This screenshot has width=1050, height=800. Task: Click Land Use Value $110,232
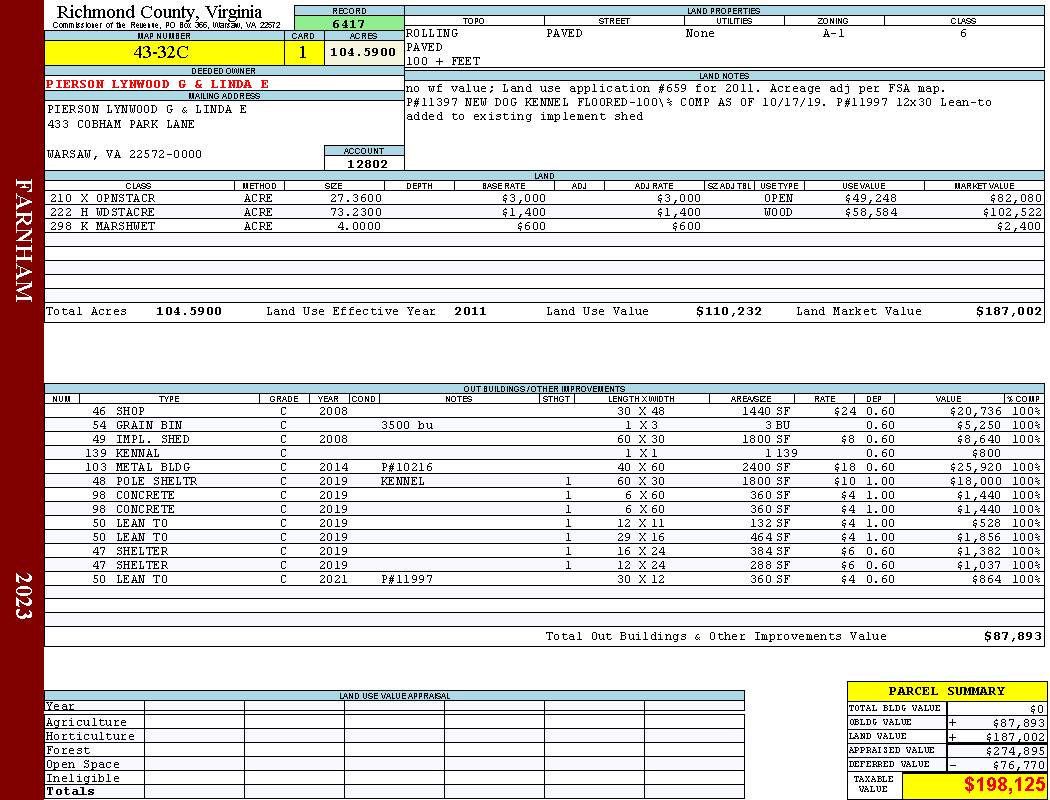coord(729,311)
